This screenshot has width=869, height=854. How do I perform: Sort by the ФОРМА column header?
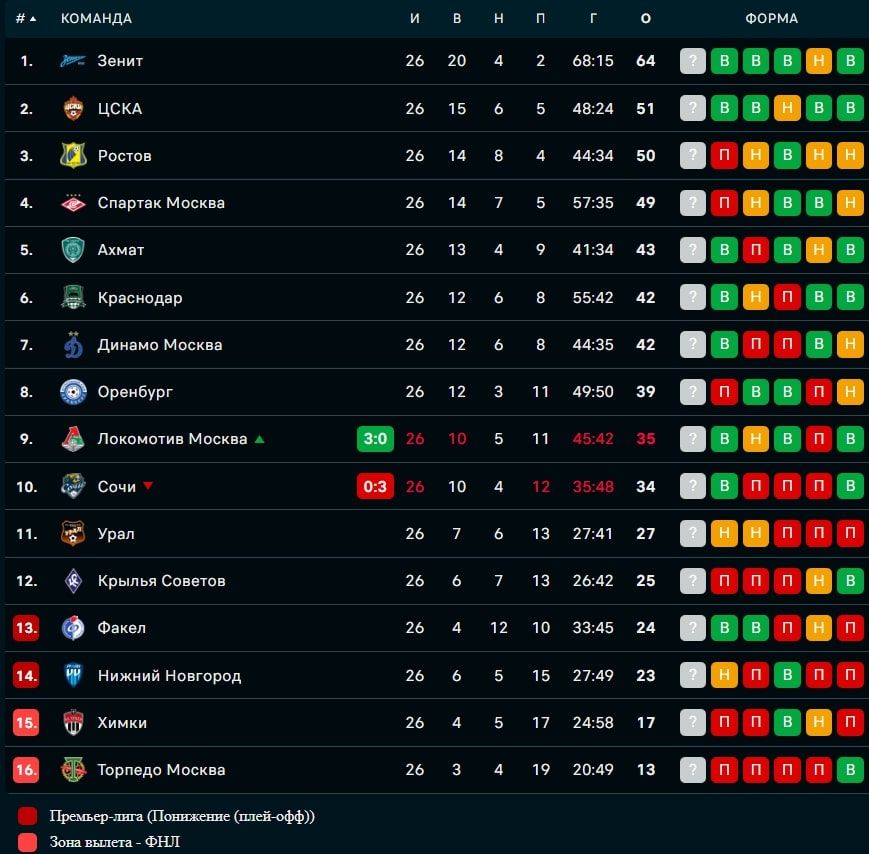pyautogui.click(x=771, y=18)
